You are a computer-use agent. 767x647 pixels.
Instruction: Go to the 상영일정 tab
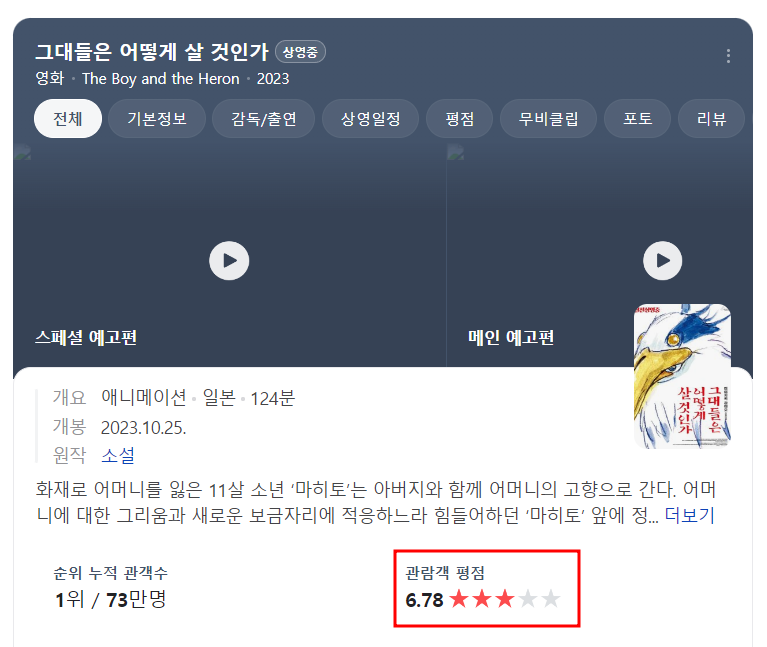(370, 119)
